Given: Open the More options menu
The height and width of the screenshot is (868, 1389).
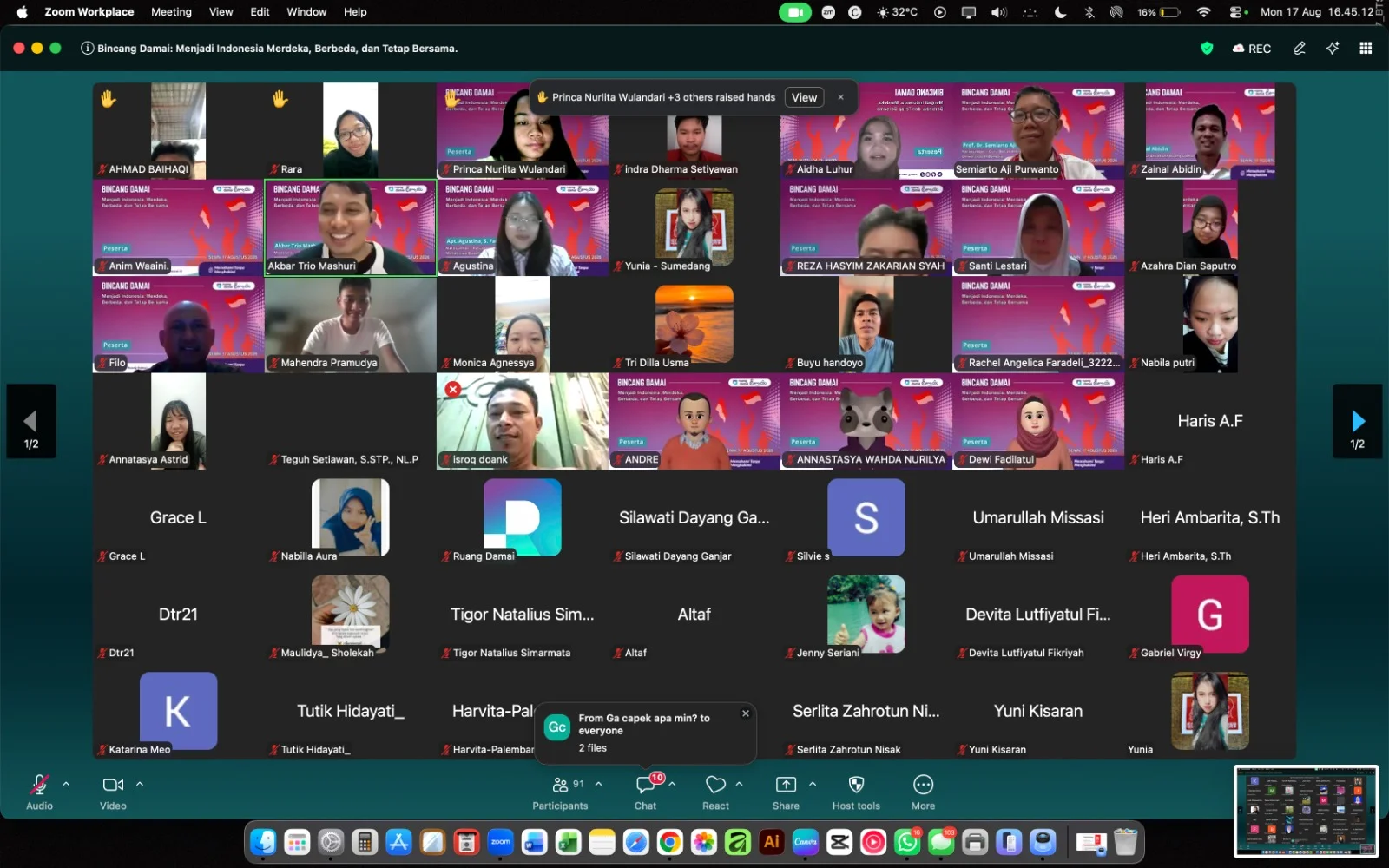Looking at the screenshot, I should tap(923, 792).
